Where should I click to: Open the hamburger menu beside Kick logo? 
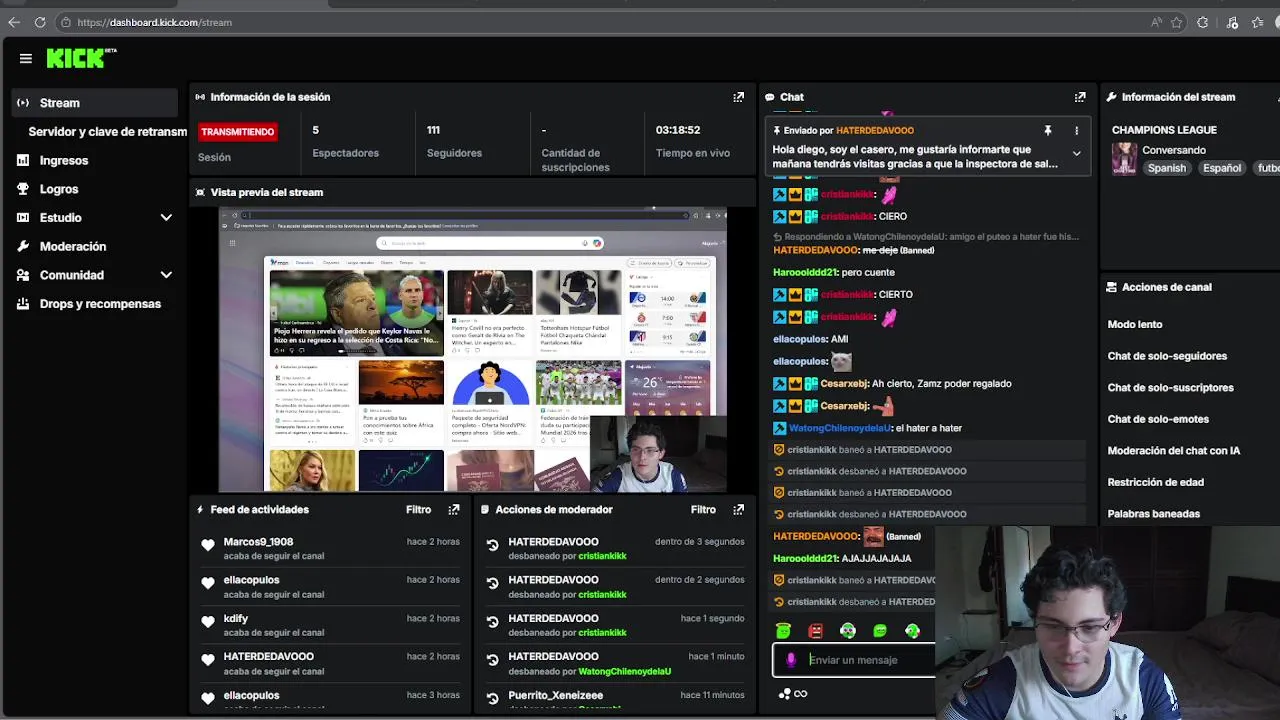tap(26, 59)
